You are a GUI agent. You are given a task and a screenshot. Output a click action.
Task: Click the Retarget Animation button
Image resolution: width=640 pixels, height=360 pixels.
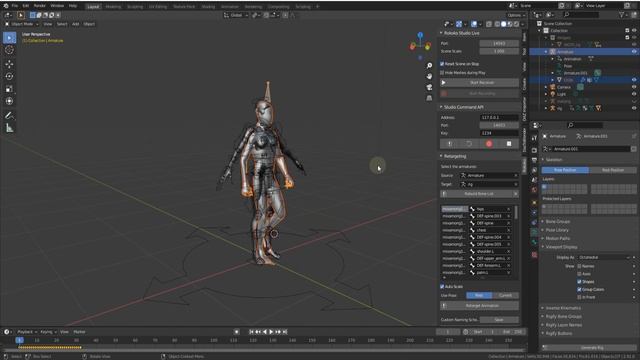pos(480,306)
